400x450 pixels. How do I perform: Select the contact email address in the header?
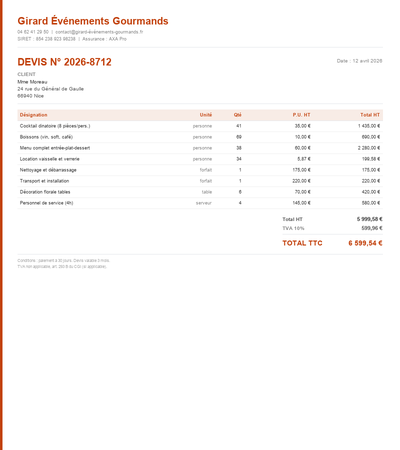click(x=99, y=32)
